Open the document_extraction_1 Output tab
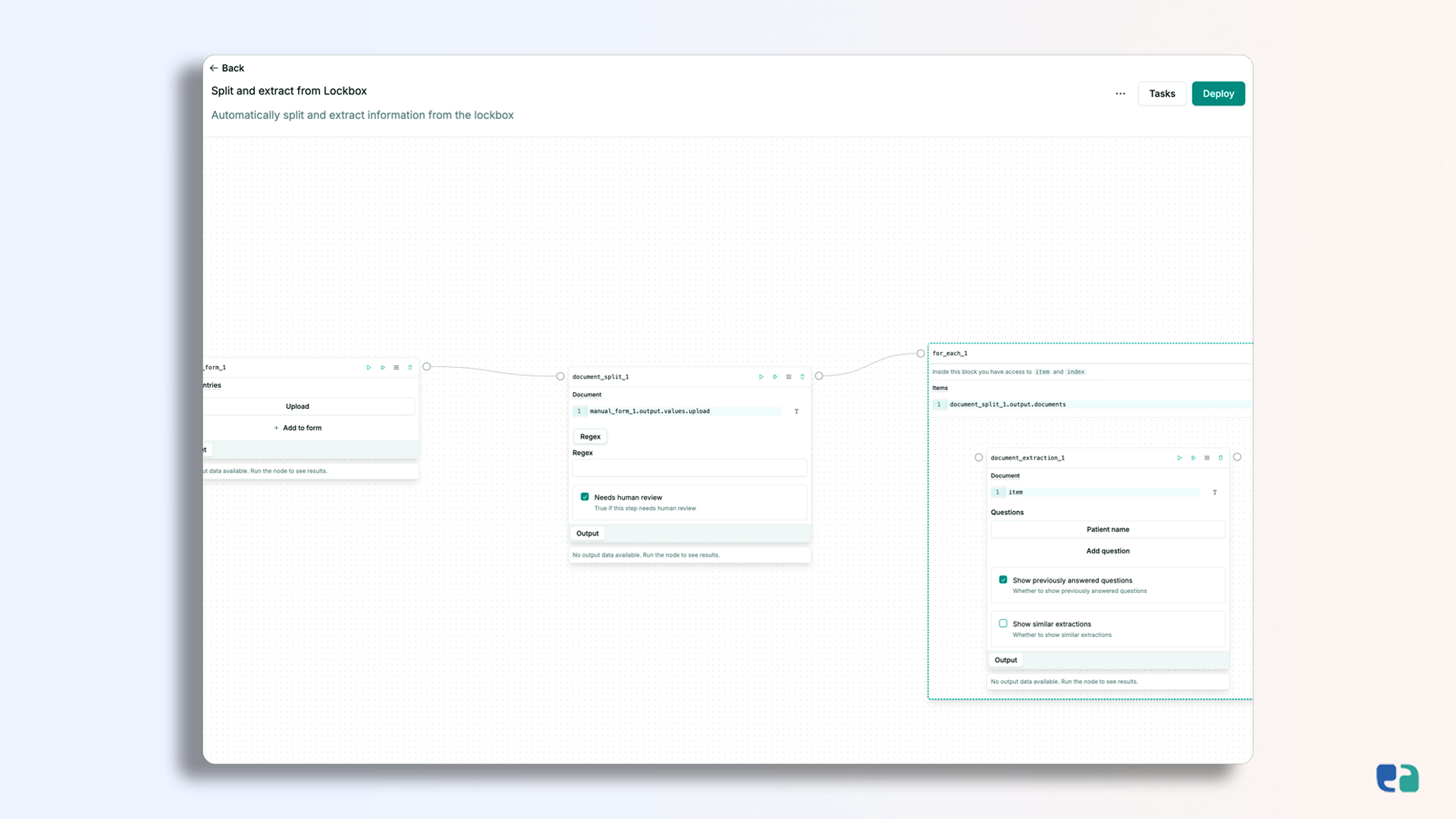Screen dimensions: 1456x819 point(1006,661)
